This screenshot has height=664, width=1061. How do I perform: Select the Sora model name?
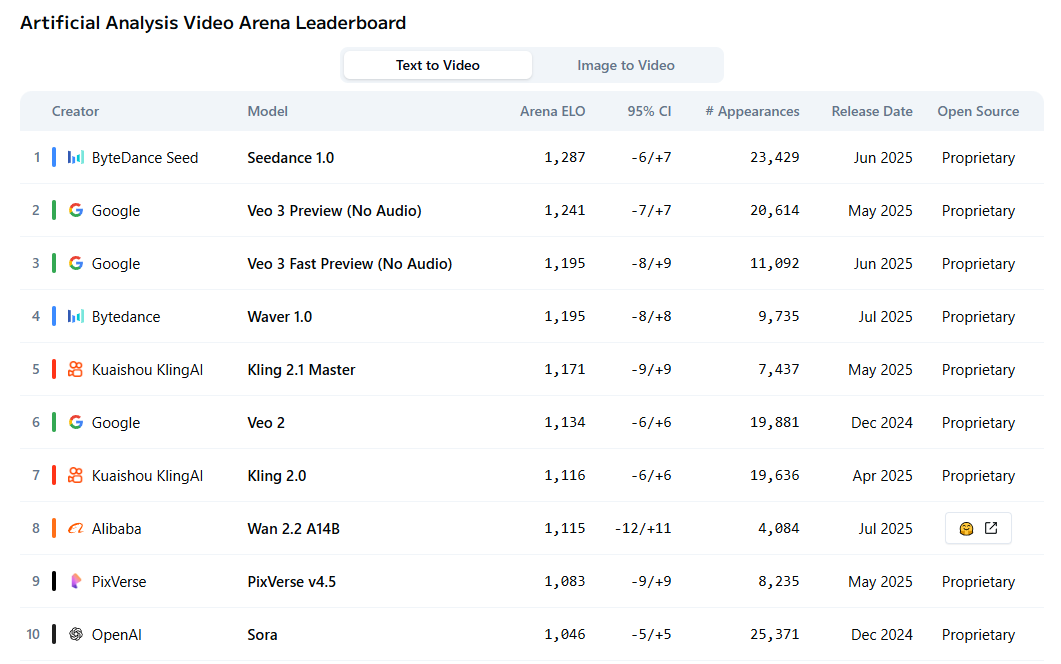[263, 635]
